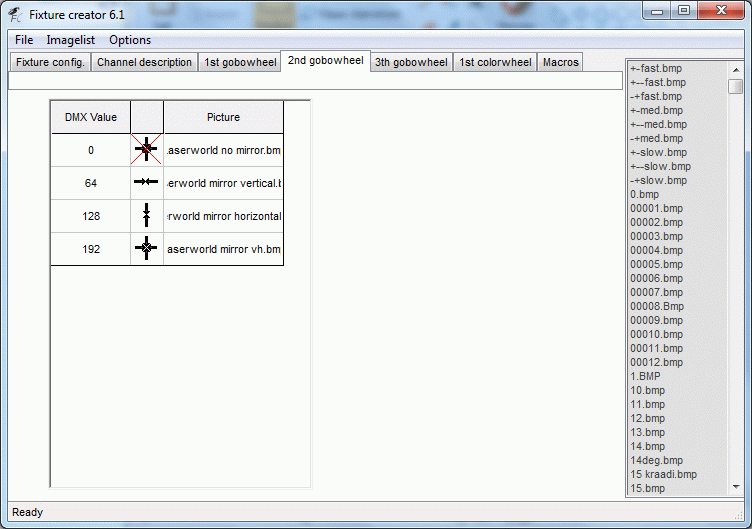Switch to the Fixture config. tab
Viewport: 752px width, 529px height.
pyautogui.click(x=50, y=62)
